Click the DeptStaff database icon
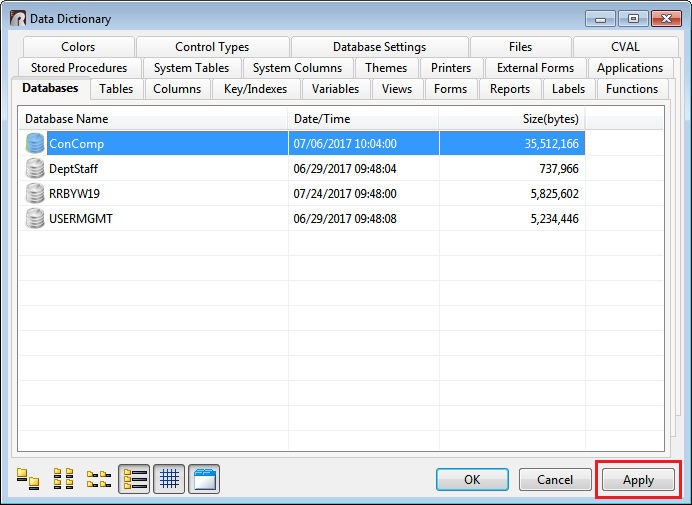 35,169
